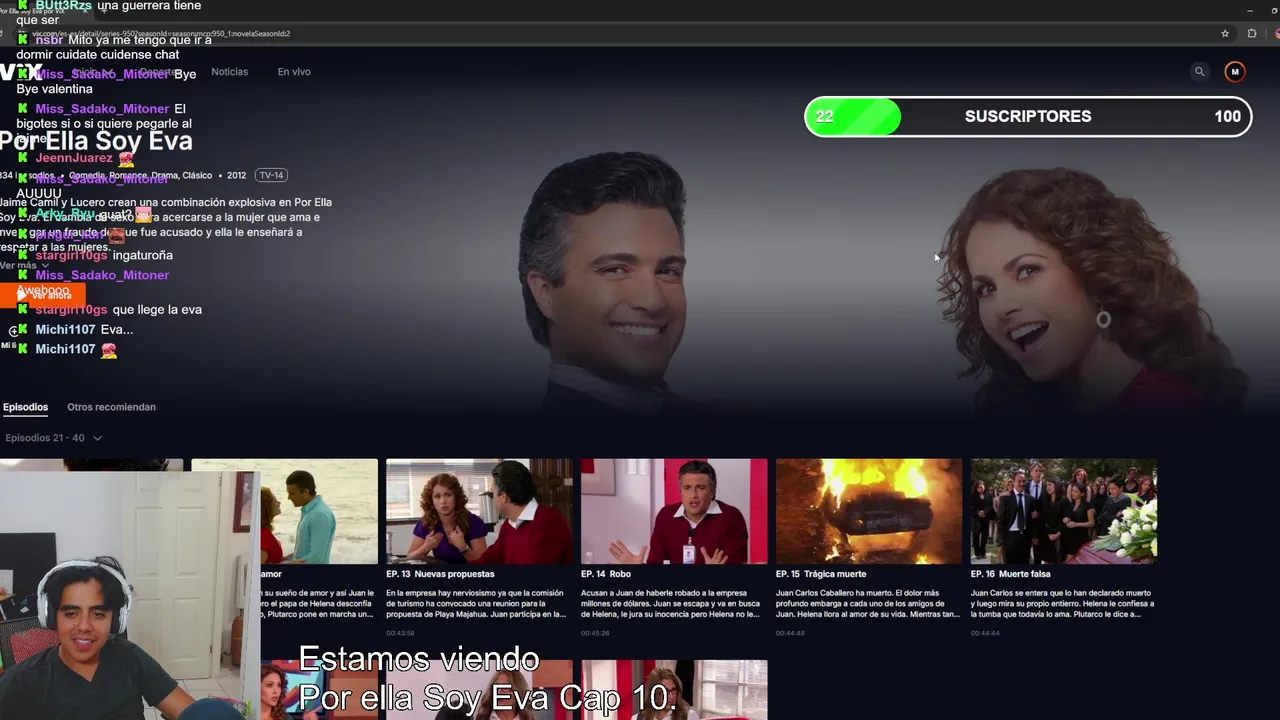The image size is (1280, 720).
Task: Open the EP. 14 Robo thumbnail
Action: point(674,511)
